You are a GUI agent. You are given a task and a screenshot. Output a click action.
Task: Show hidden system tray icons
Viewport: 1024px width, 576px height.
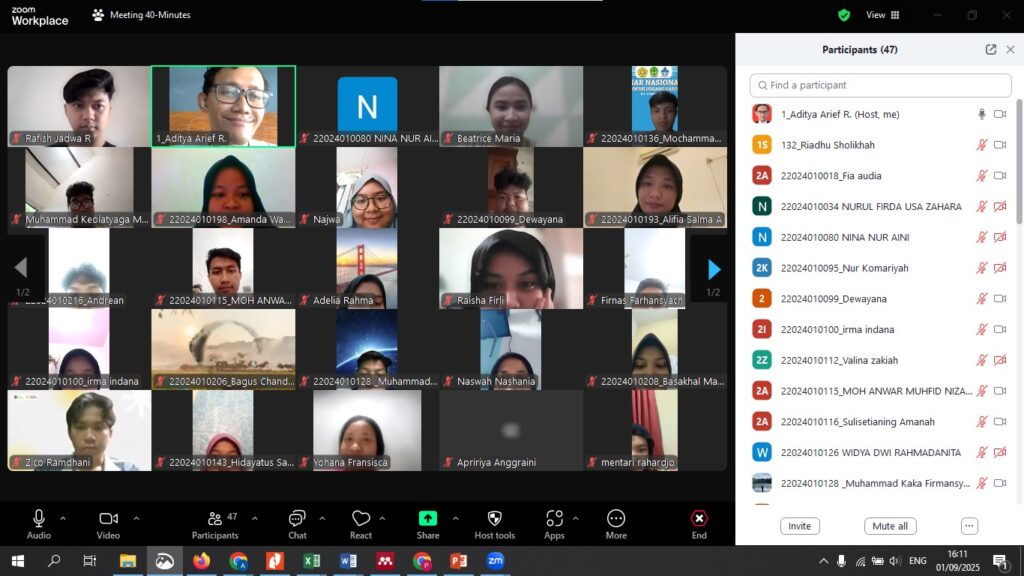(x=824, y=561)
